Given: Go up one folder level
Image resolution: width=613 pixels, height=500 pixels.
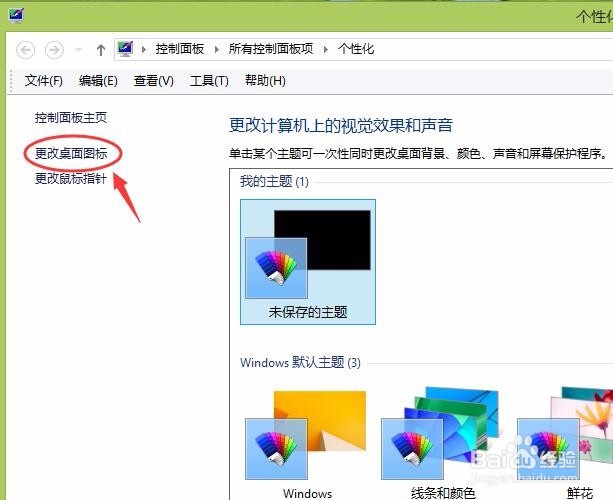Looking at the screenshot, I should [x=101, y=50].
